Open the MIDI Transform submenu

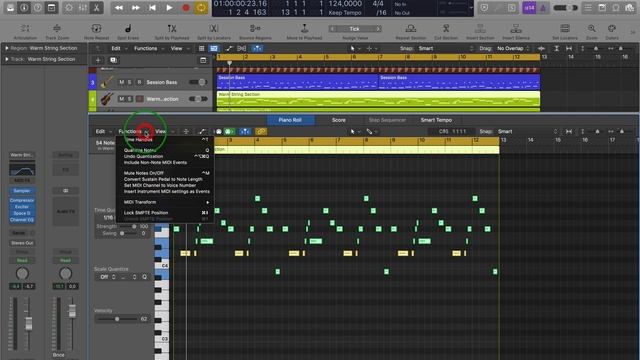pyautogui.click(x=164, y=202)
